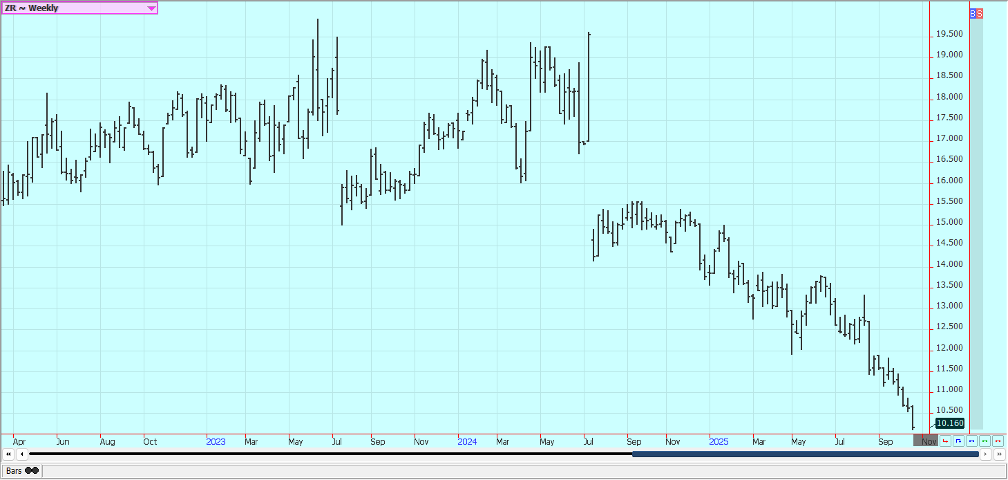Click the green dash chart icon
1008x480 pixels.
click(984, 440)
